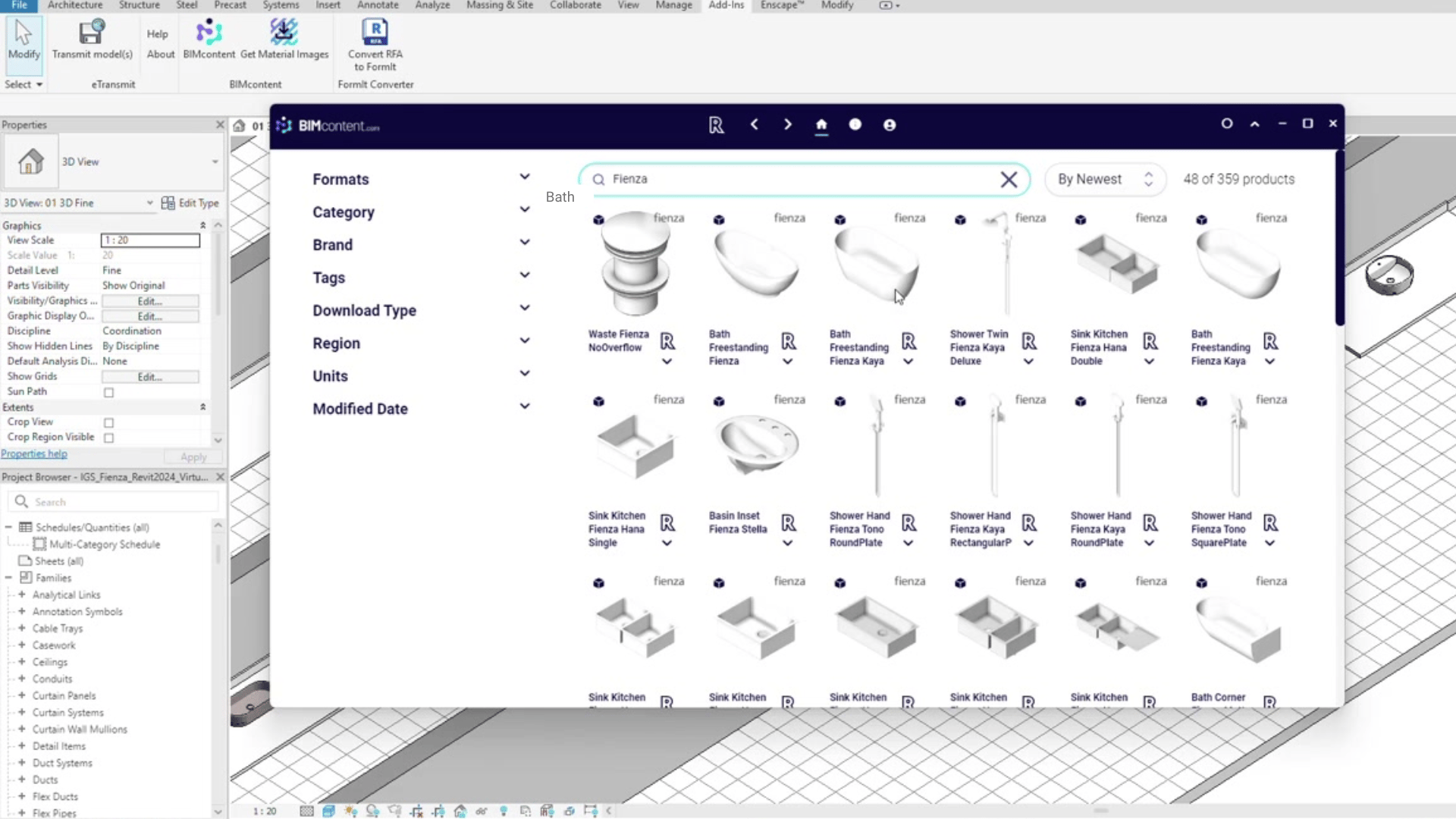Screen dimensions: 1456x819
Task: Click the Waste Fienza NoOverflow thumbnail
Action: [635, 264]
